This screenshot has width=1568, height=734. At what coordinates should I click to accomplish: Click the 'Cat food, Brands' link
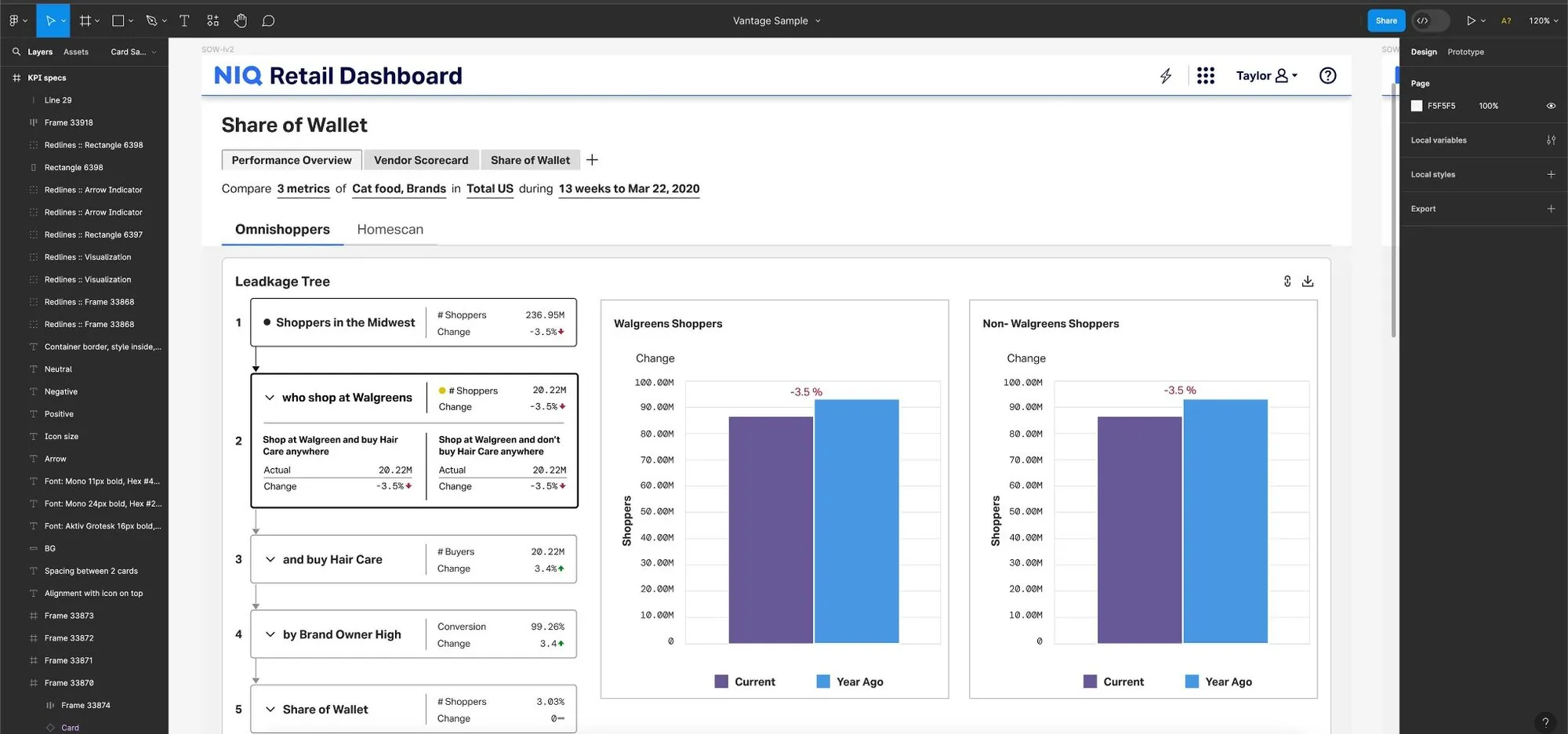tap(399, 189)
